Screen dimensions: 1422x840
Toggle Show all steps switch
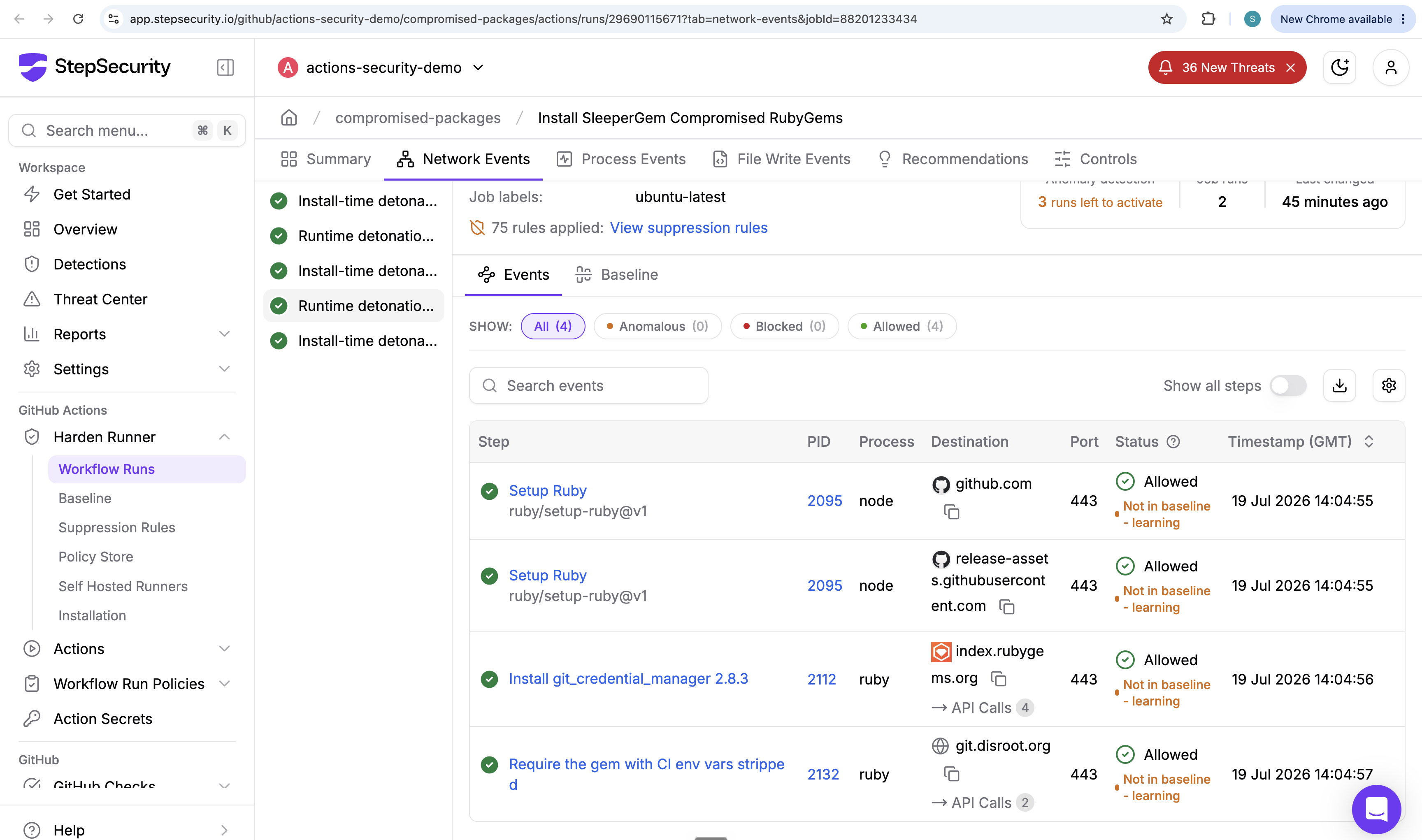[x=1288, y=385]
